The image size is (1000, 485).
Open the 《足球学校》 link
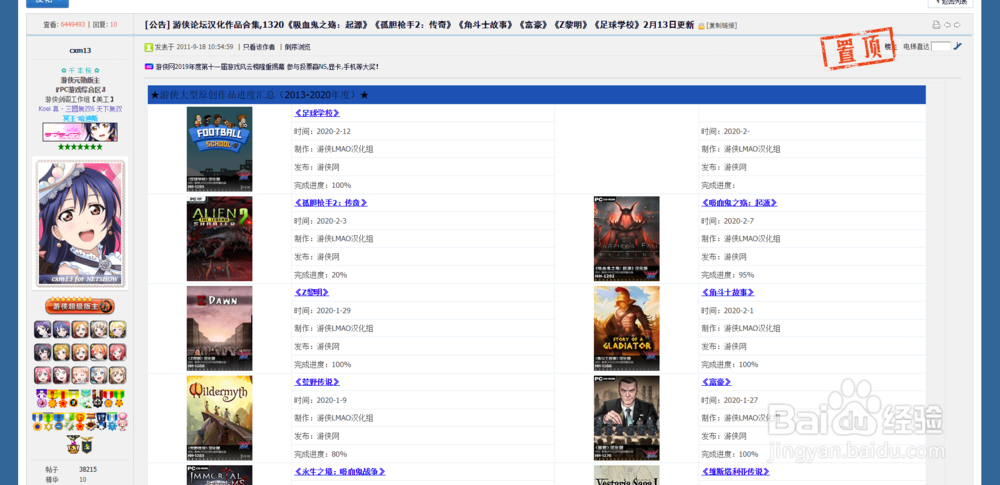(x=317, y=113)
